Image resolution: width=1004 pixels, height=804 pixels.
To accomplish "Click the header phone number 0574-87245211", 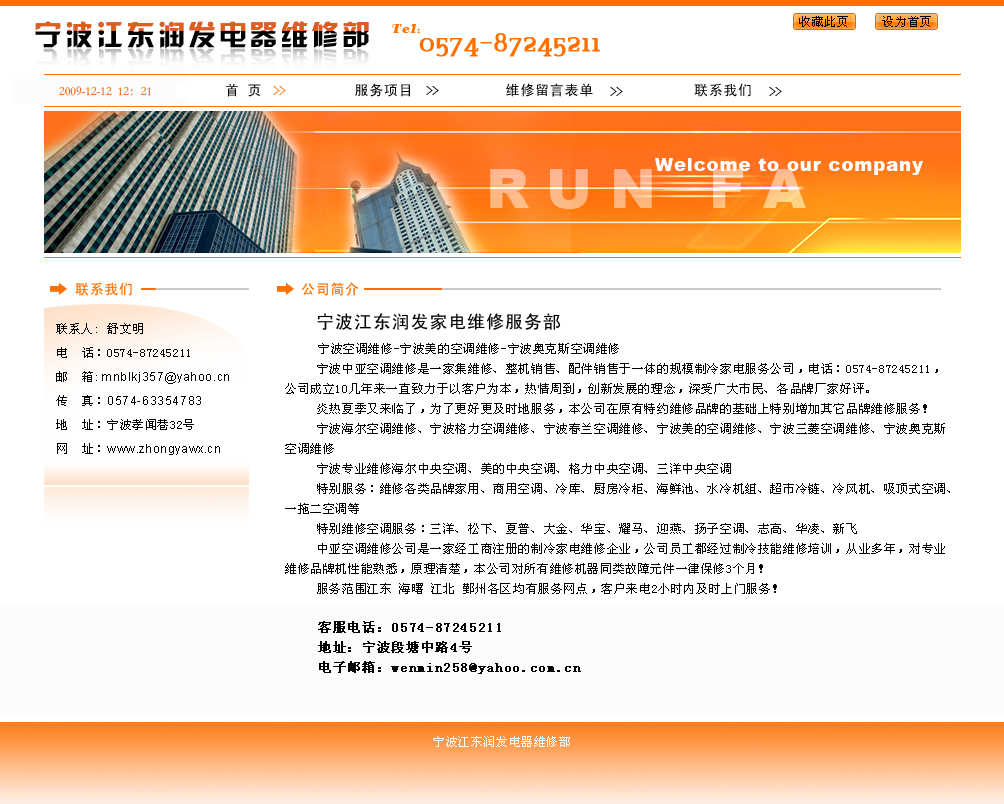I will pos(509,45).
